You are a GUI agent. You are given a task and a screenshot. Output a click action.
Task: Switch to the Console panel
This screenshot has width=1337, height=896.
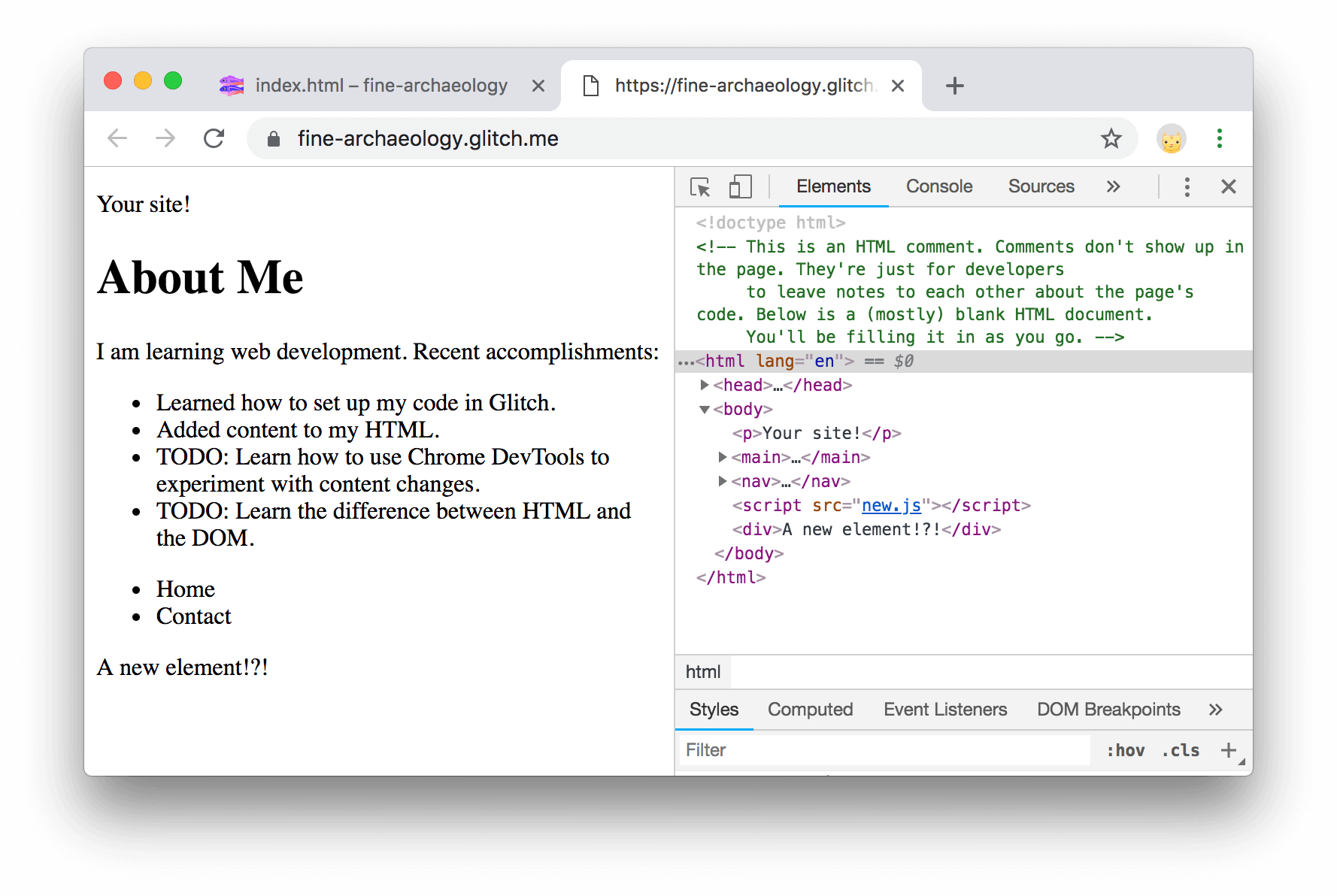point(939,186)
